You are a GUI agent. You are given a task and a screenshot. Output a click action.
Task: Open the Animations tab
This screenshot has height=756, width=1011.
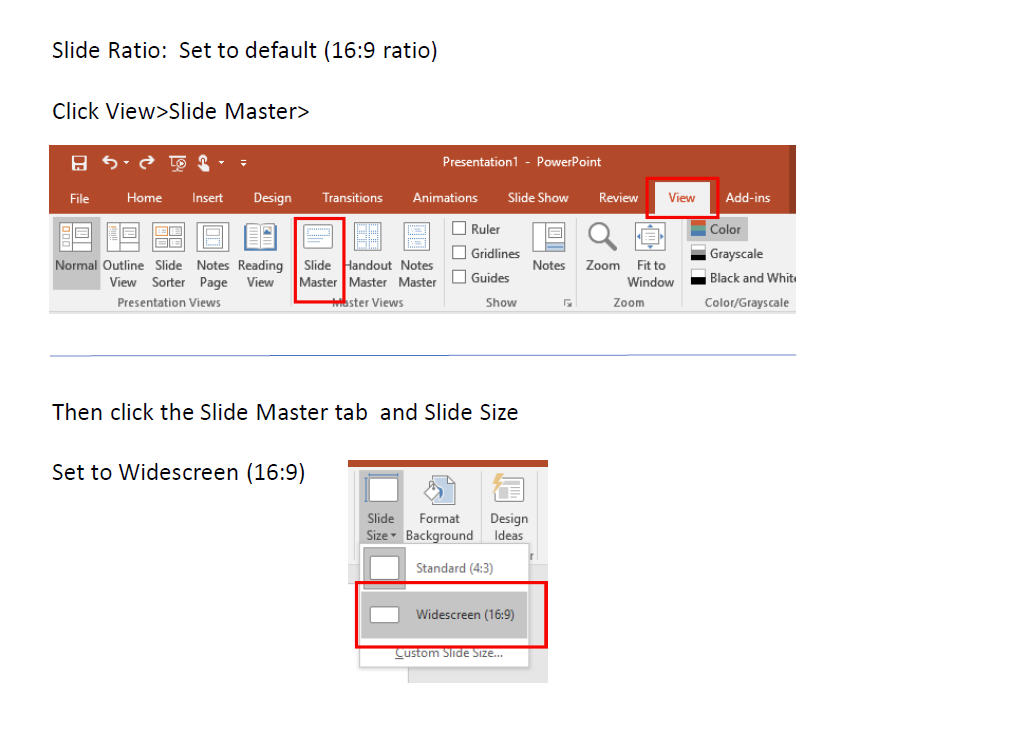click(445, 198)
